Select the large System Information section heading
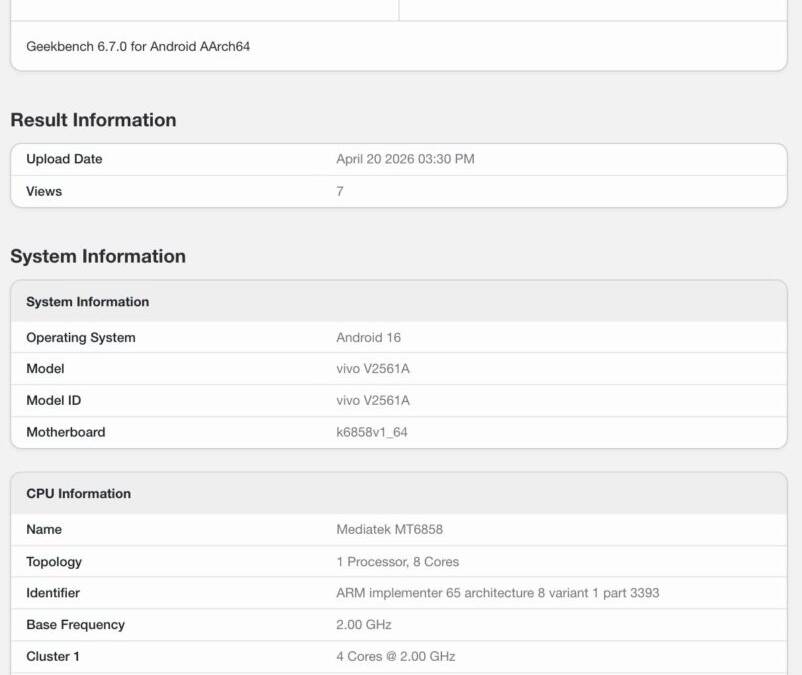 click(98, 256)
